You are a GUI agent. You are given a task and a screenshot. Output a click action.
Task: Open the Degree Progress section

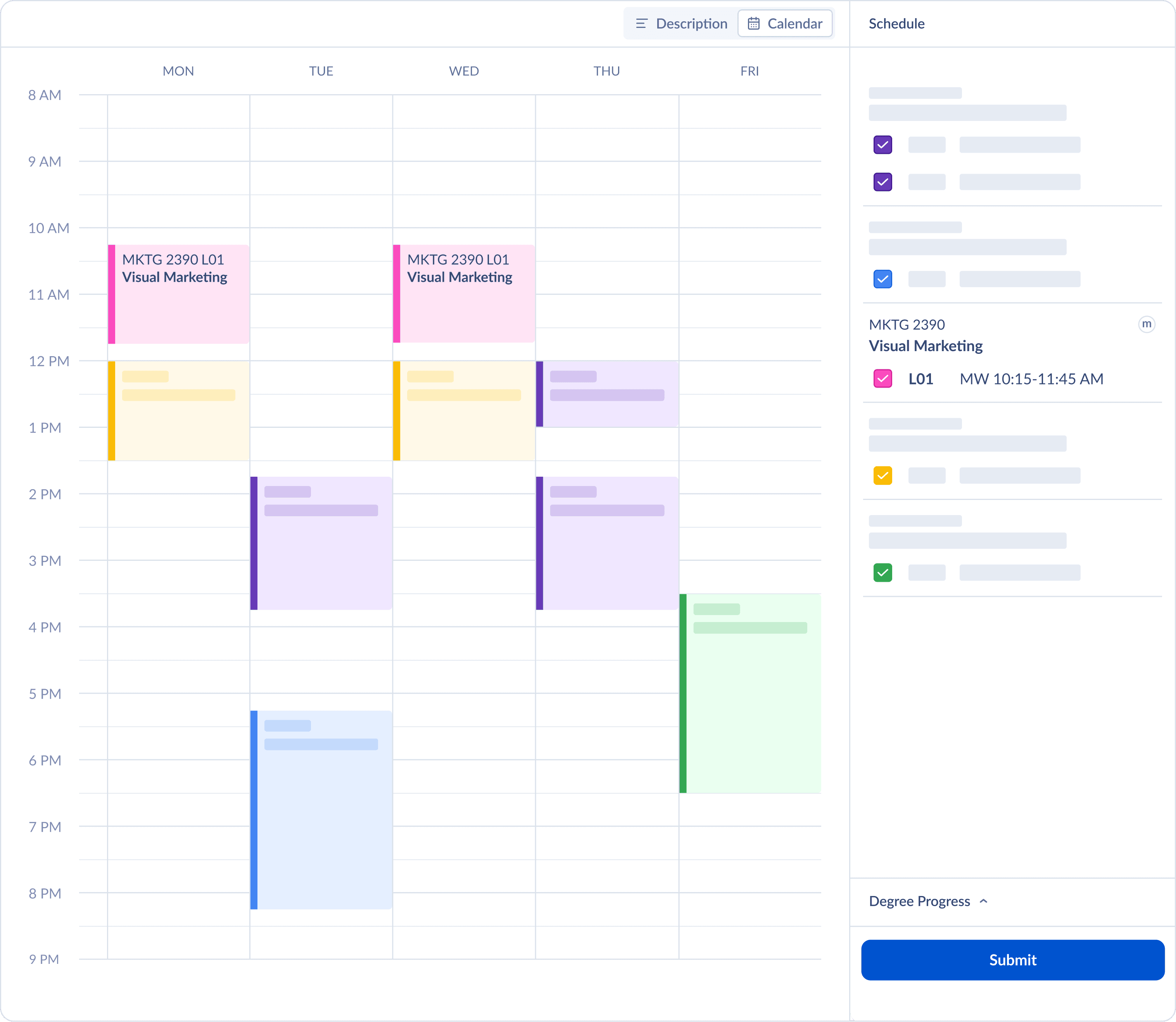click(919, 901)
